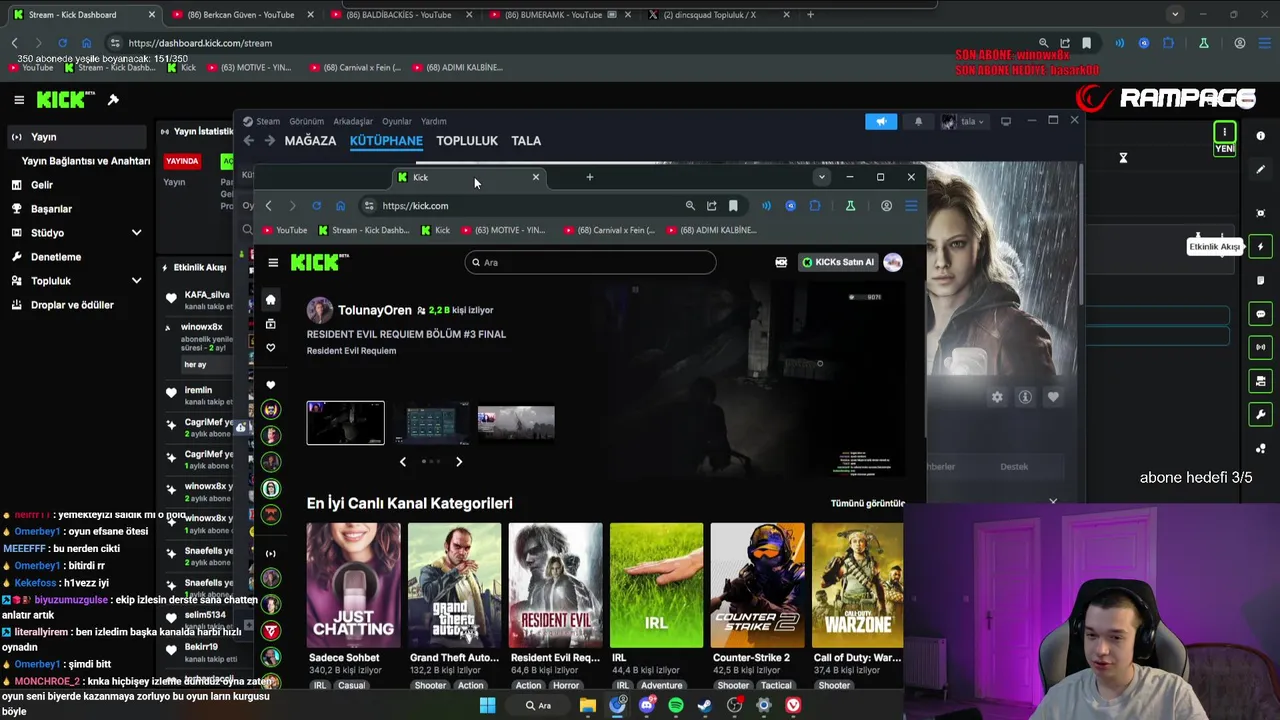Click the KICKs Satın Al button
Viewport: 1280px width, 720px height.
click(838, 262)
